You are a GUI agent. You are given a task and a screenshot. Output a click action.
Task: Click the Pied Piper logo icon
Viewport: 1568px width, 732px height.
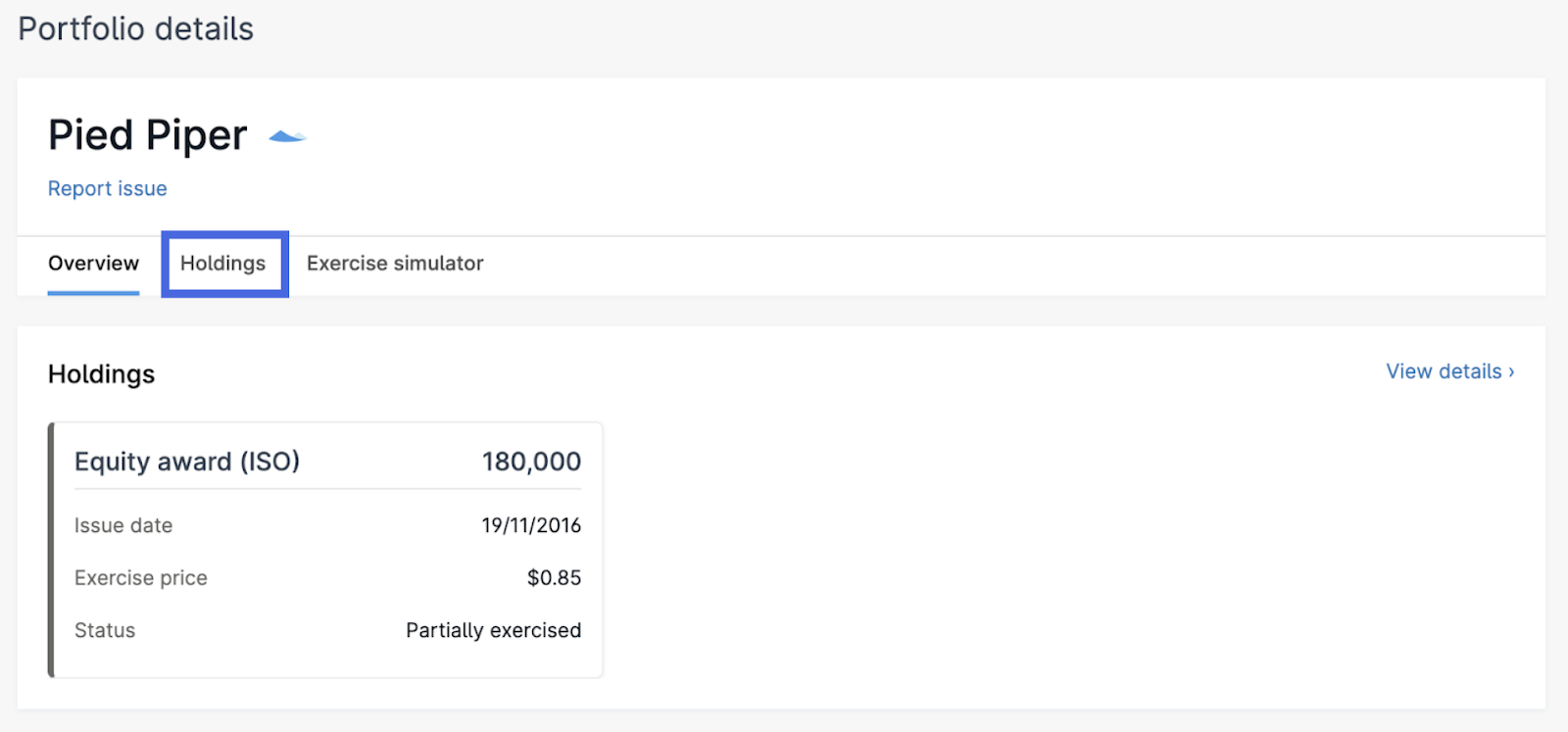coord(287,137)
